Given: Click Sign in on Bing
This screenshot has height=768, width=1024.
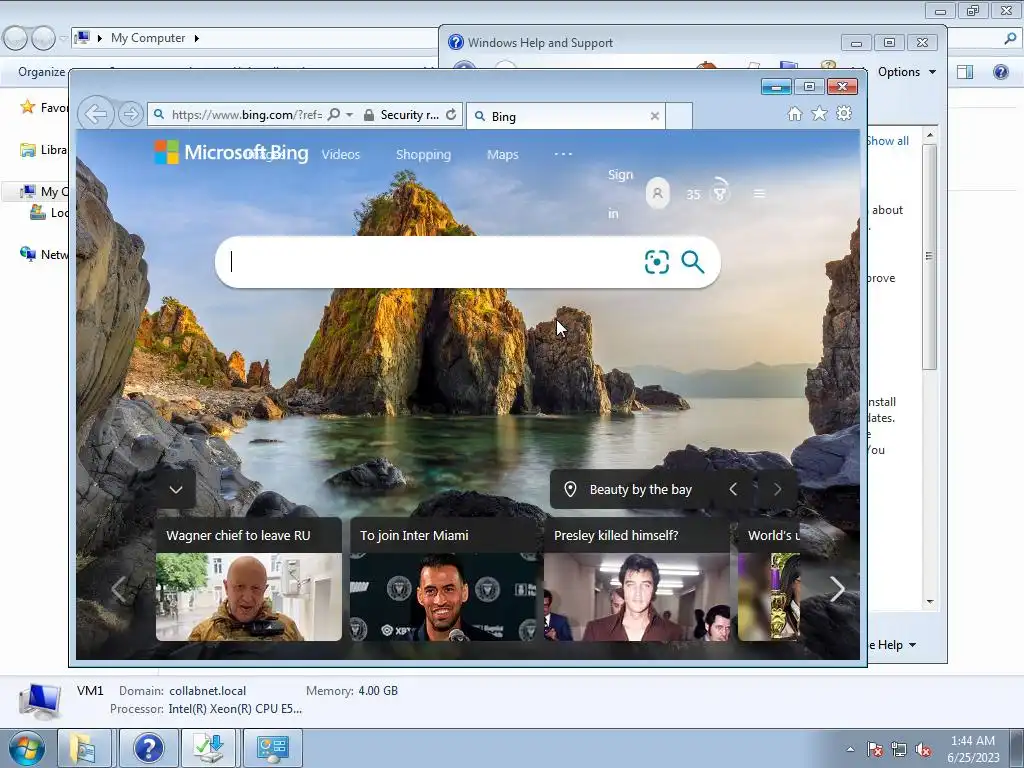Looking at the screenshot, I should 620,194.
